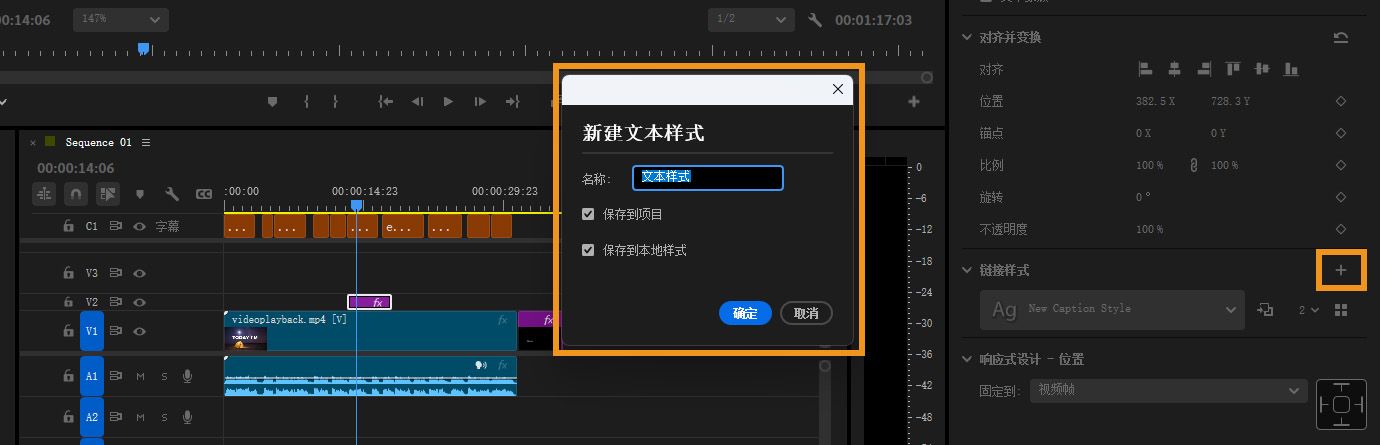This screenshot has width=1380, height=445.
Task: Click the timeline playhead at 00:00:14:06
Action: [357, 205]
